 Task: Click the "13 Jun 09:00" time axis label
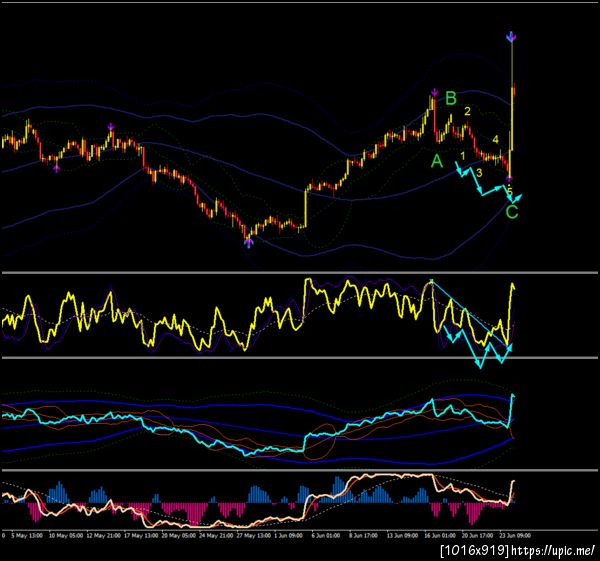(401, 535)
